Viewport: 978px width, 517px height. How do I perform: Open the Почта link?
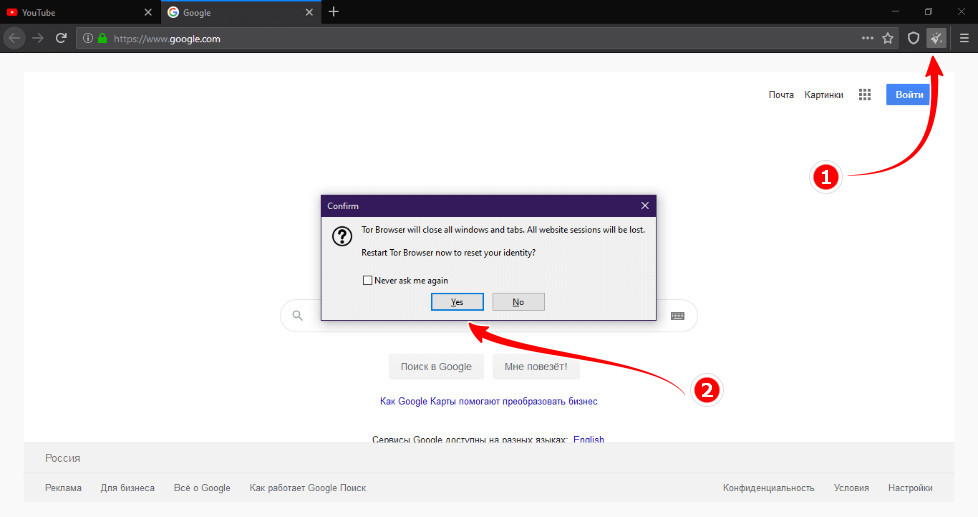(x=781, y=95)
